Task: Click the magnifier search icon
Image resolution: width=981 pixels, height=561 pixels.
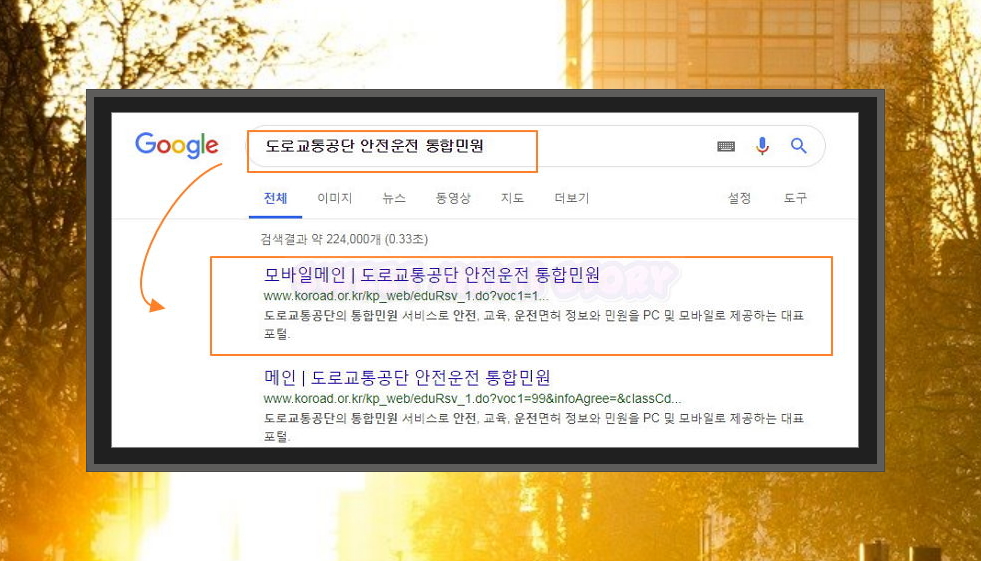Action: click(x=798, y=146)
